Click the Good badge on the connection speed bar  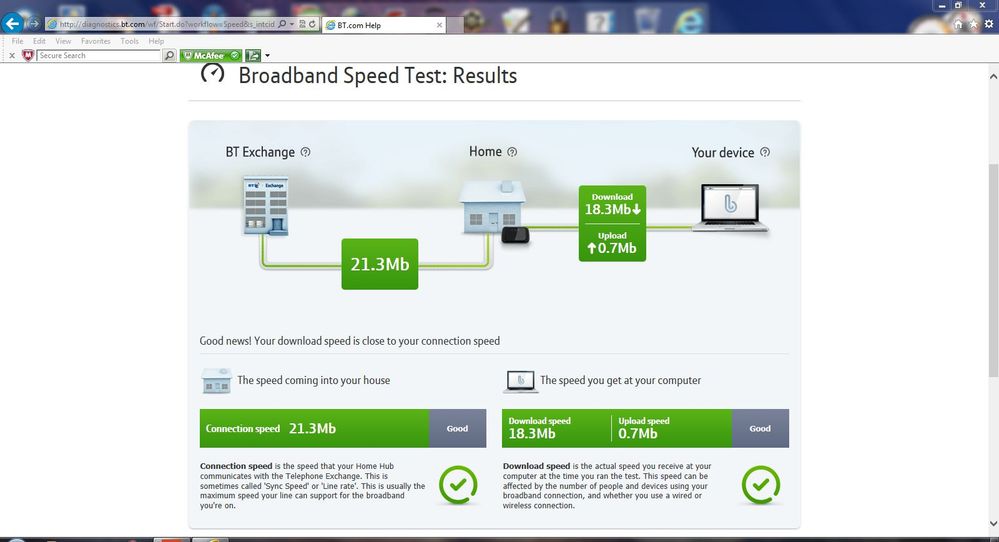tap(457, 428)
